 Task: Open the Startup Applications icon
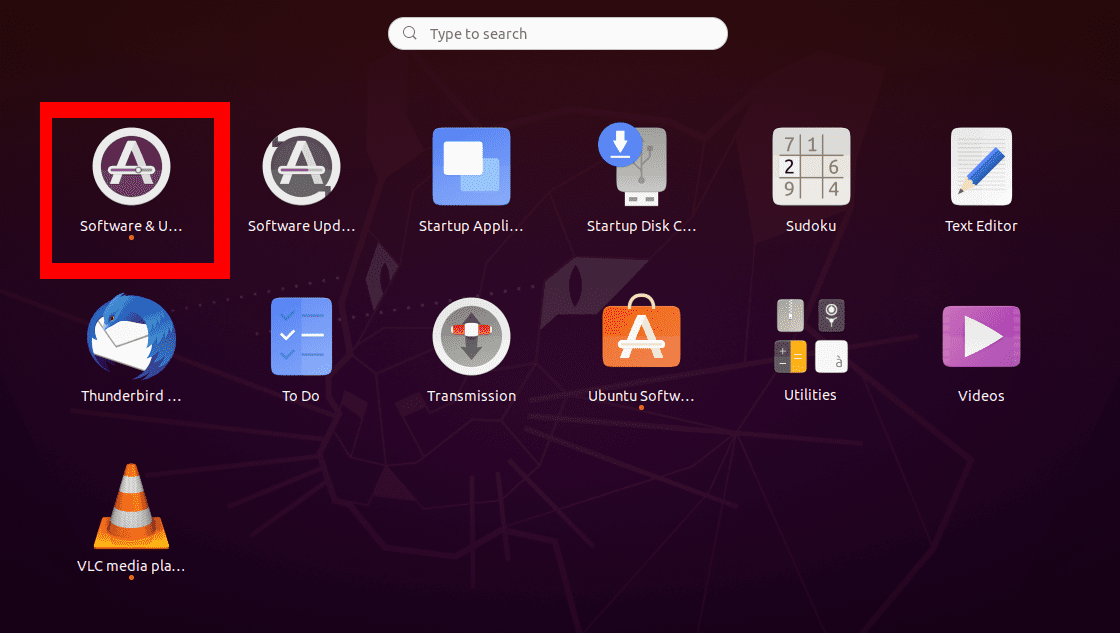[x=471, y=167]
